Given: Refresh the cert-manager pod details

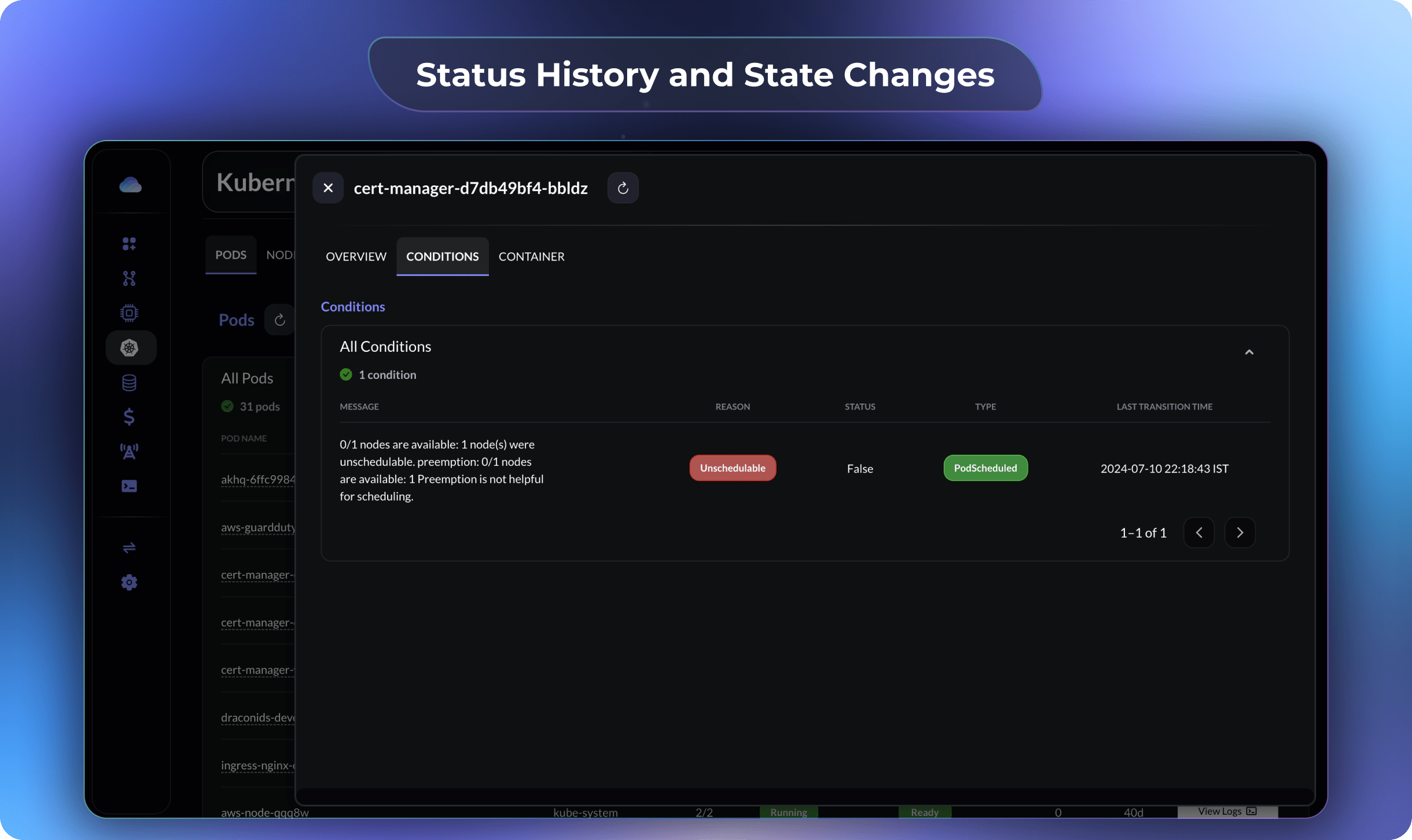Looking at the screenshot, I should 623,188.
